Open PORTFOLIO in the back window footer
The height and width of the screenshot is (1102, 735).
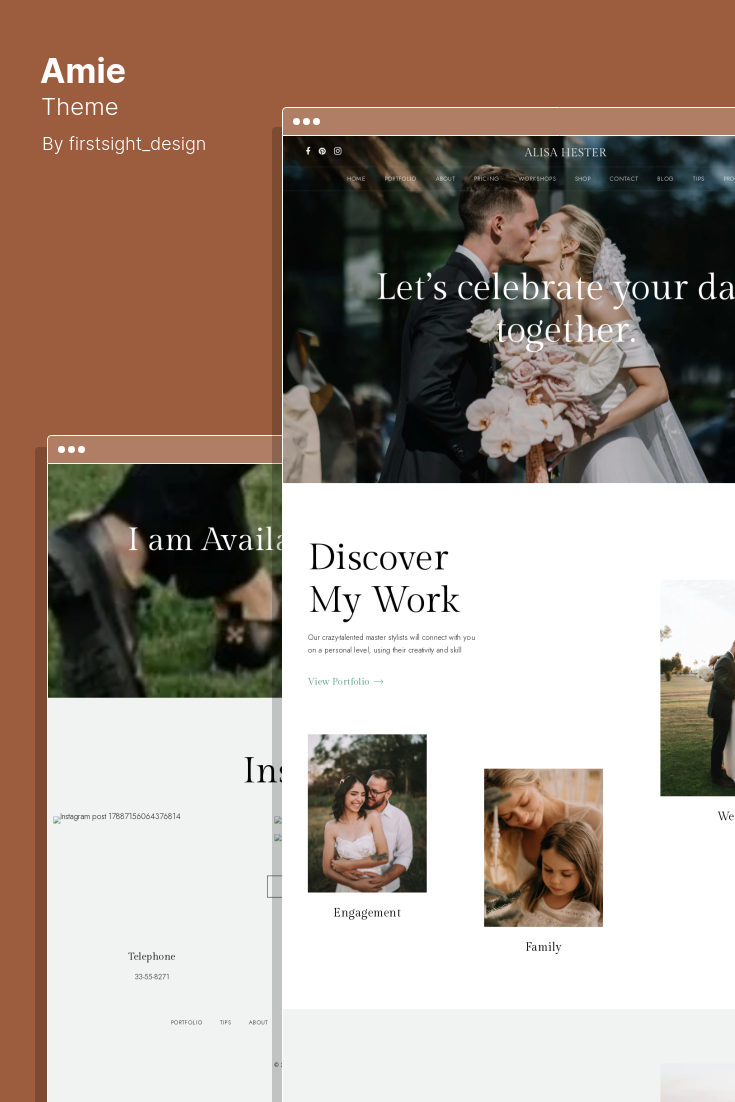(x=186, y=1023)
